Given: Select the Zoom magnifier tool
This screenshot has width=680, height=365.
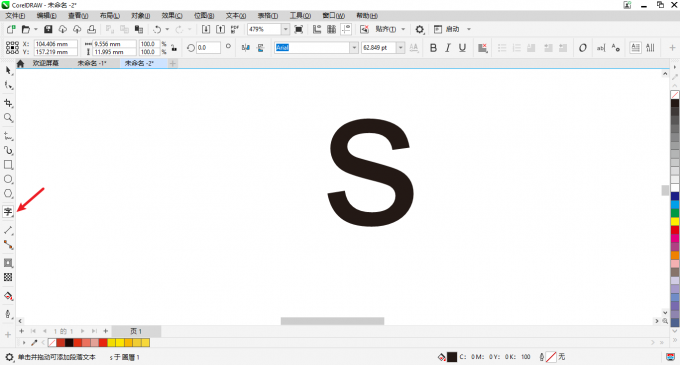Looking at the screenshot, I should (x=8, y=117).
